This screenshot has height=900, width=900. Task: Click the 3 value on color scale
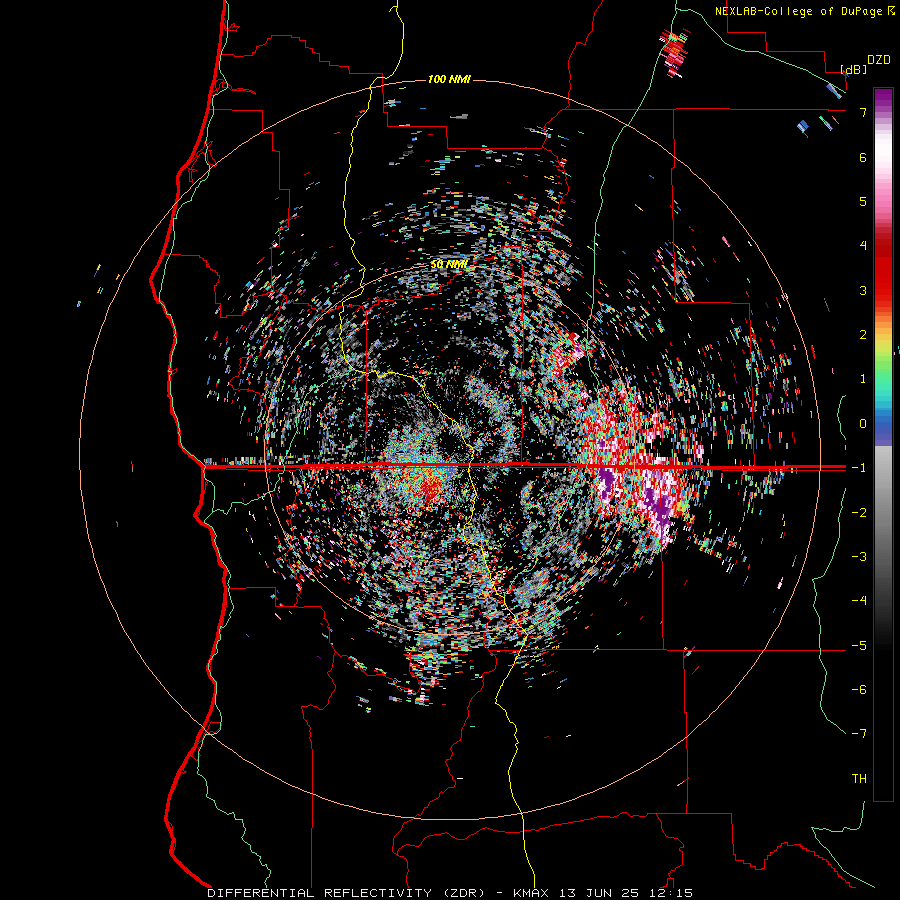[863, 290]
